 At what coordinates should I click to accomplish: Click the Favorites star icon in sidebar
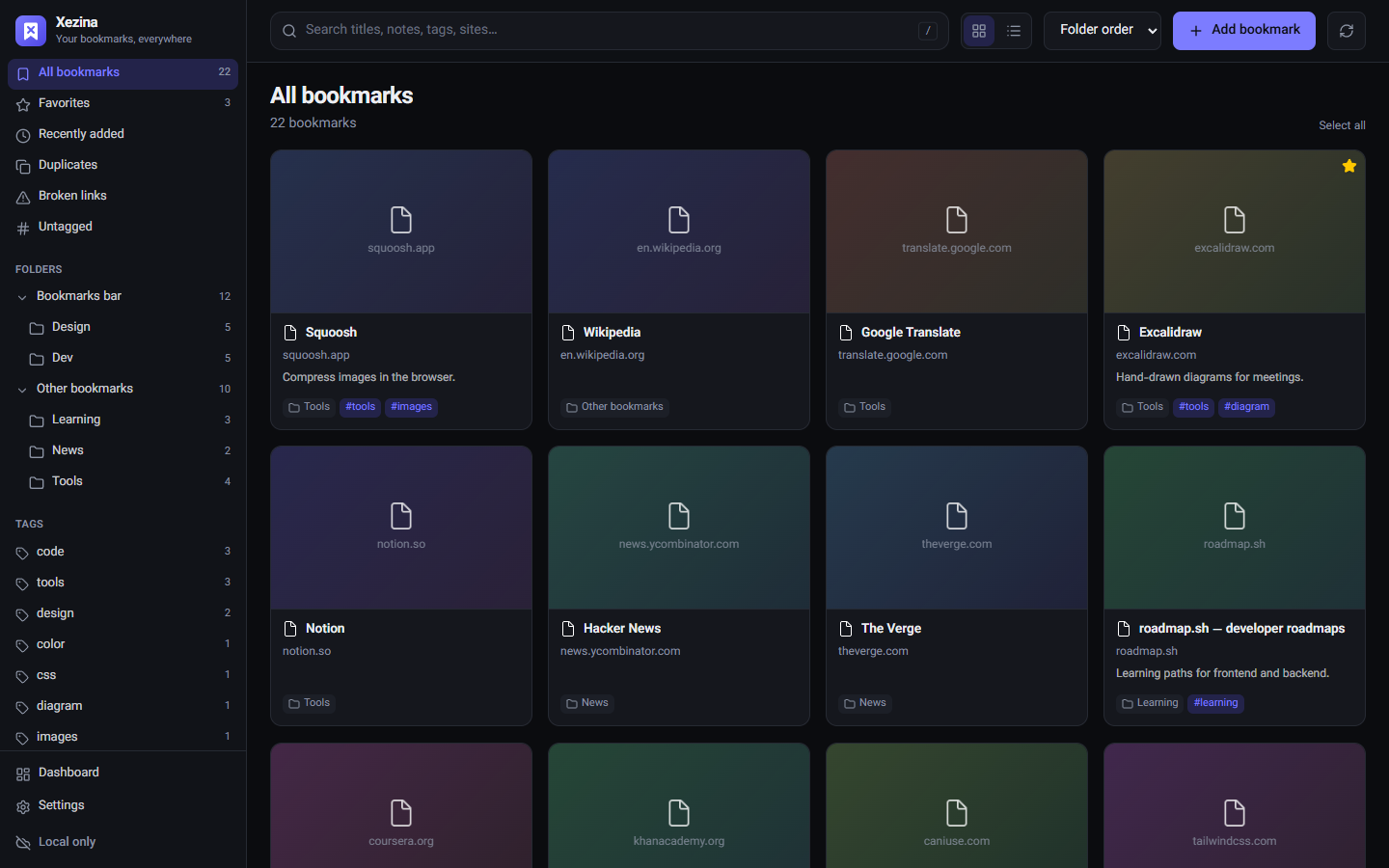pos(23,104)
